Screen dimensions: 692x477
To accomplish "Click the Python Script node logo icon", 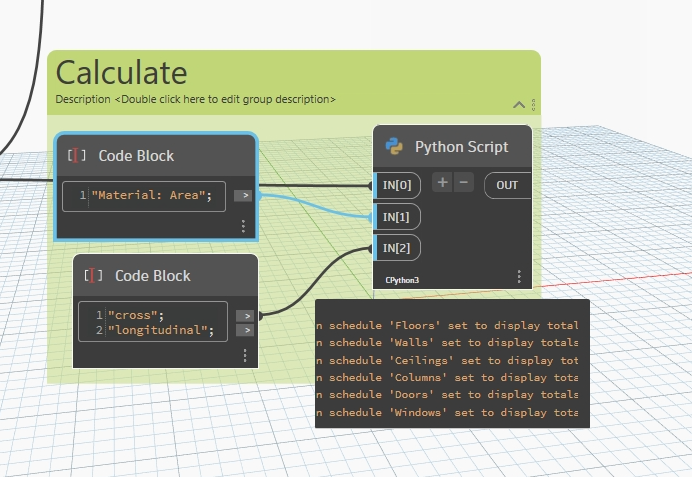I will (394, 146).
